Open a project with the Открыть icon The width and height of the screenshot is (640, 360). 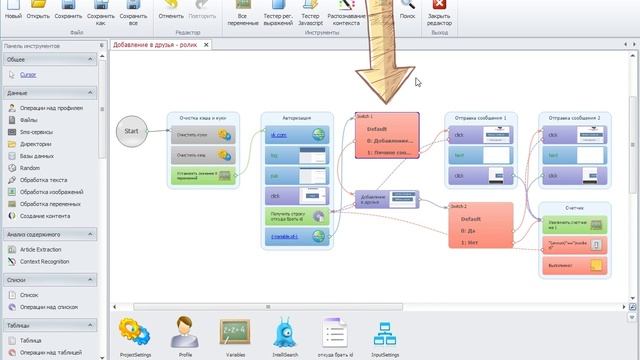38,10
